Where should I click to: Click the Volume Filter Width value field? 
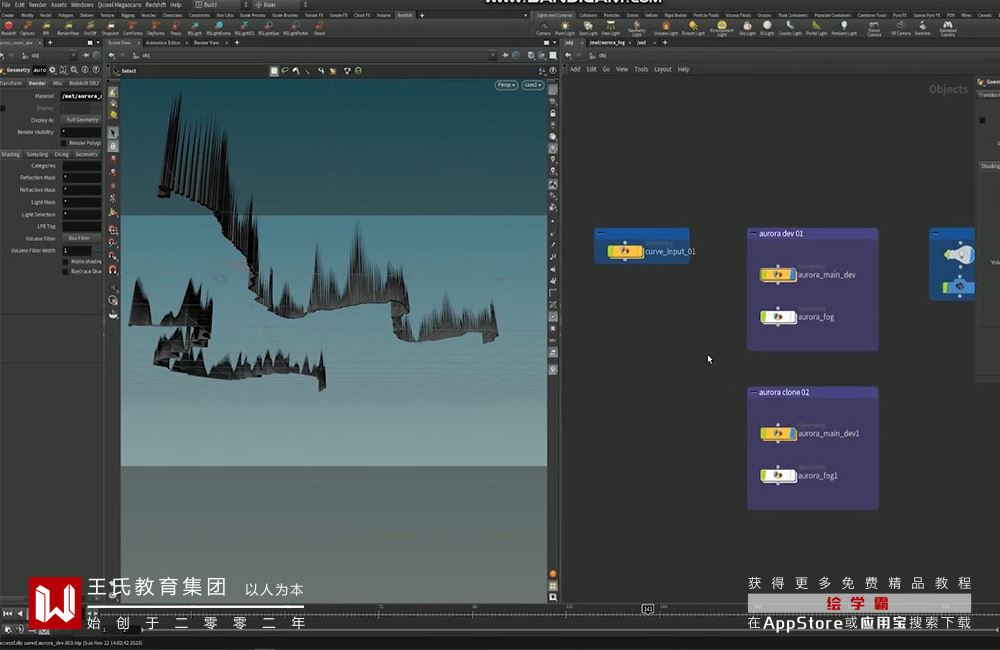click(77, 251)
